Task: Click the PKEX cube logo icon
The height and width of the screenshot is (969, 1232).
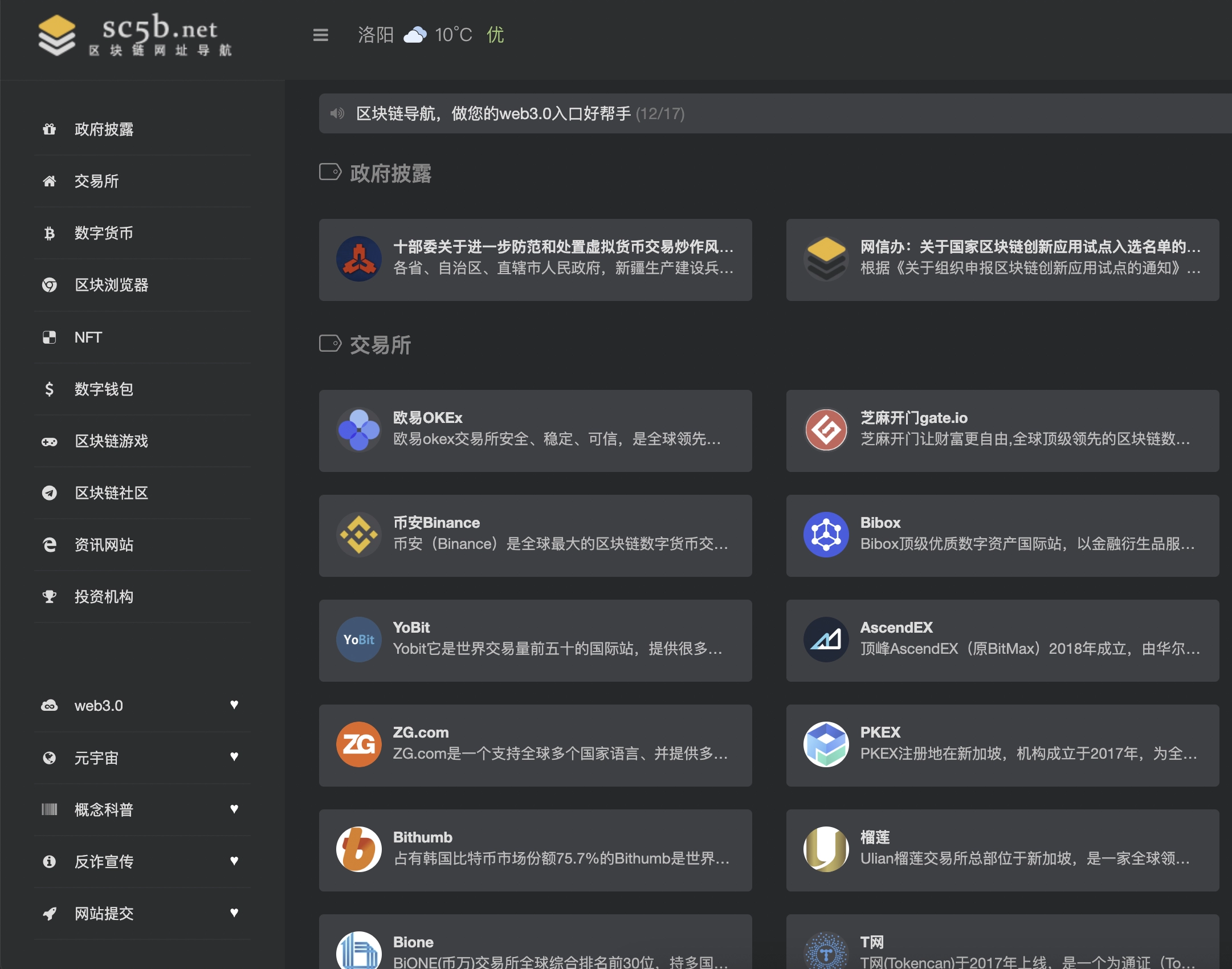Action: 826,745
